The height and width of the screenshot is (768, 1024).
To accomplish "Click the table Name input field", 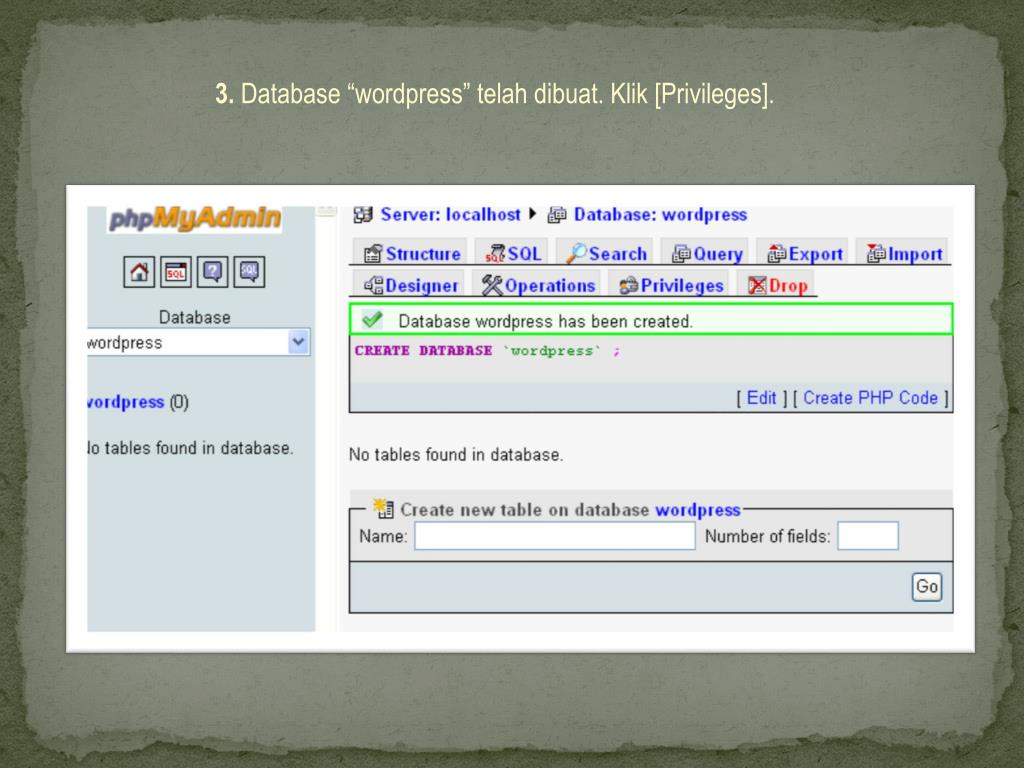I will [x=554, y=536].
